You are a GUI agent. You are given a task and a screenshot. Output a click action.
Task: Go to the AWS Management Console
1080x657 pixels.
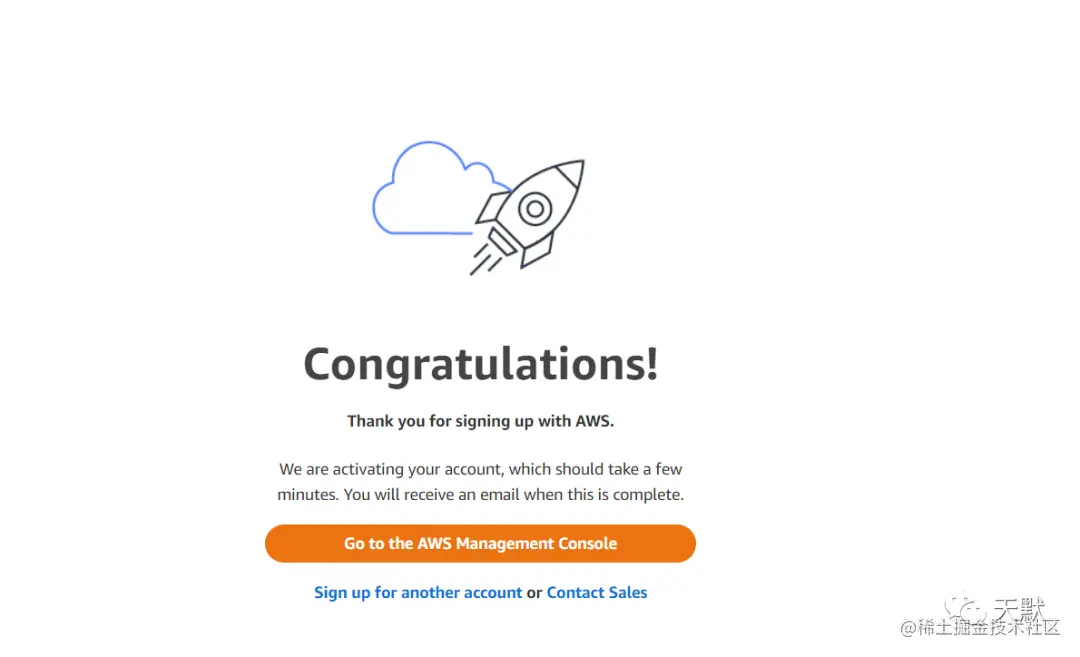click(480, 543)
